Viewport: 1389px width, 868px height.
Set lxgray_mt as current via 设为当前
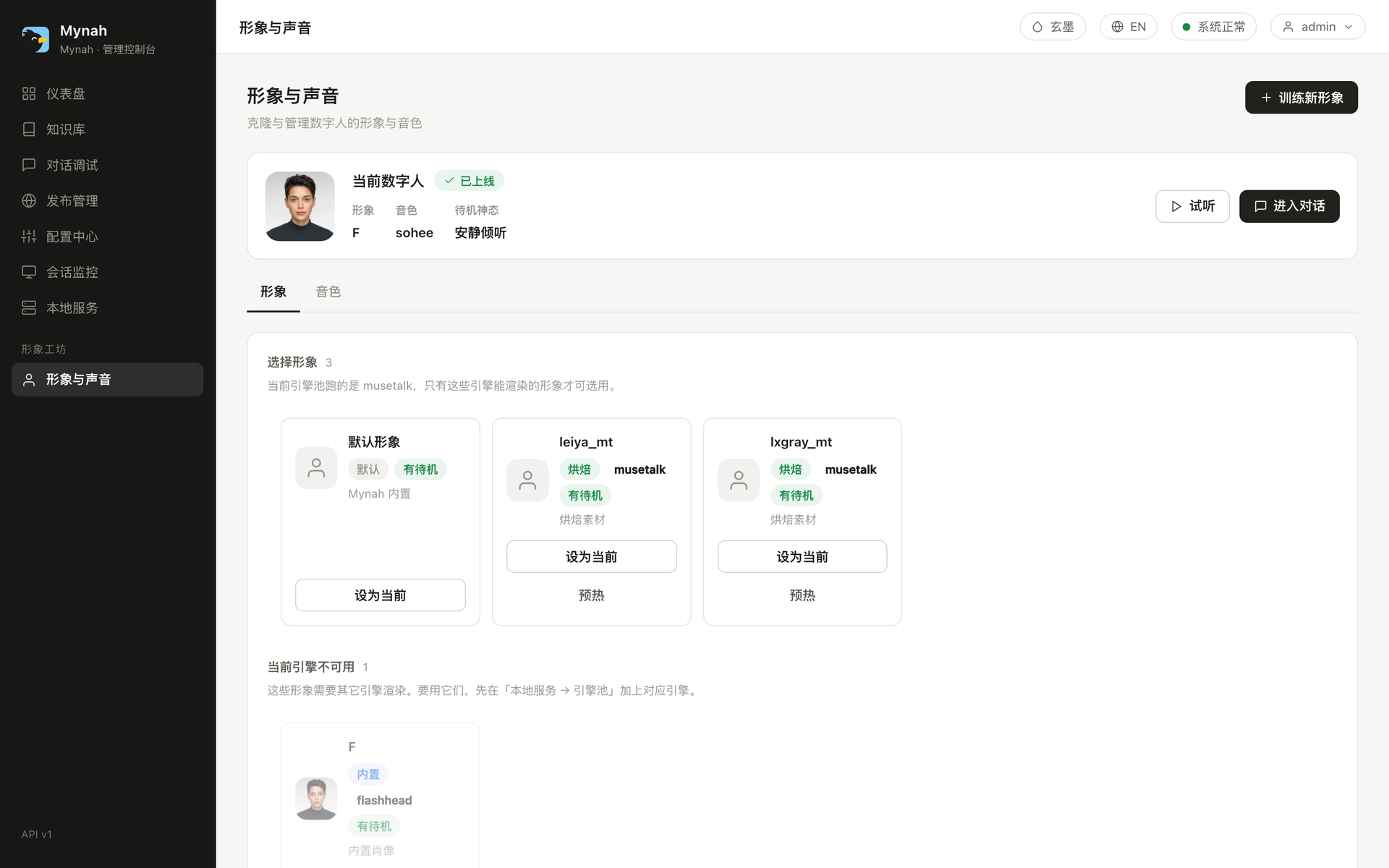click(x=802, y=556)
